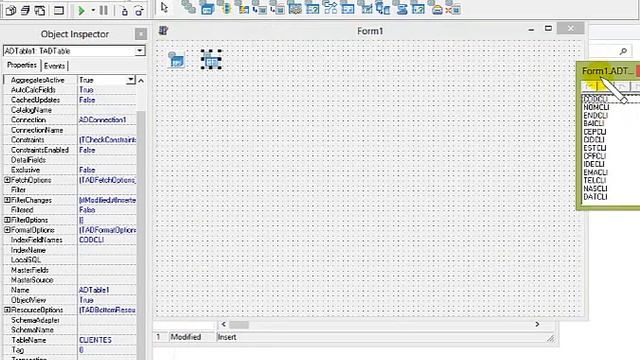The width and height of the screenshot is (640, 360).
Task: Select the MasterSource property row
Action: coord(70,280)
